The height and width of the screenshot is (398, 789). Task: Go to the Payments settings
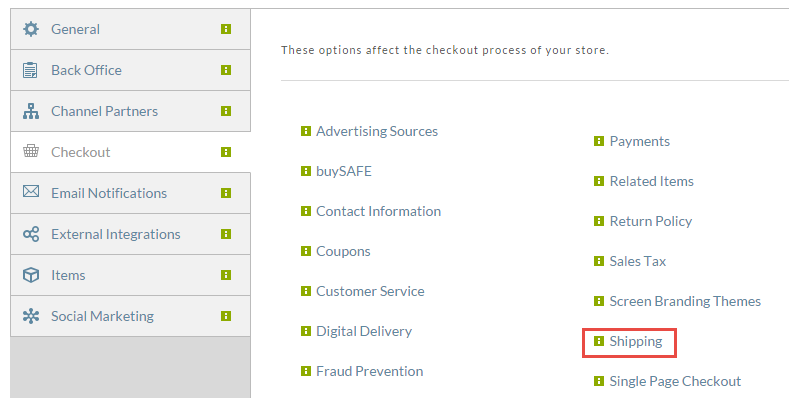(640, 141)
